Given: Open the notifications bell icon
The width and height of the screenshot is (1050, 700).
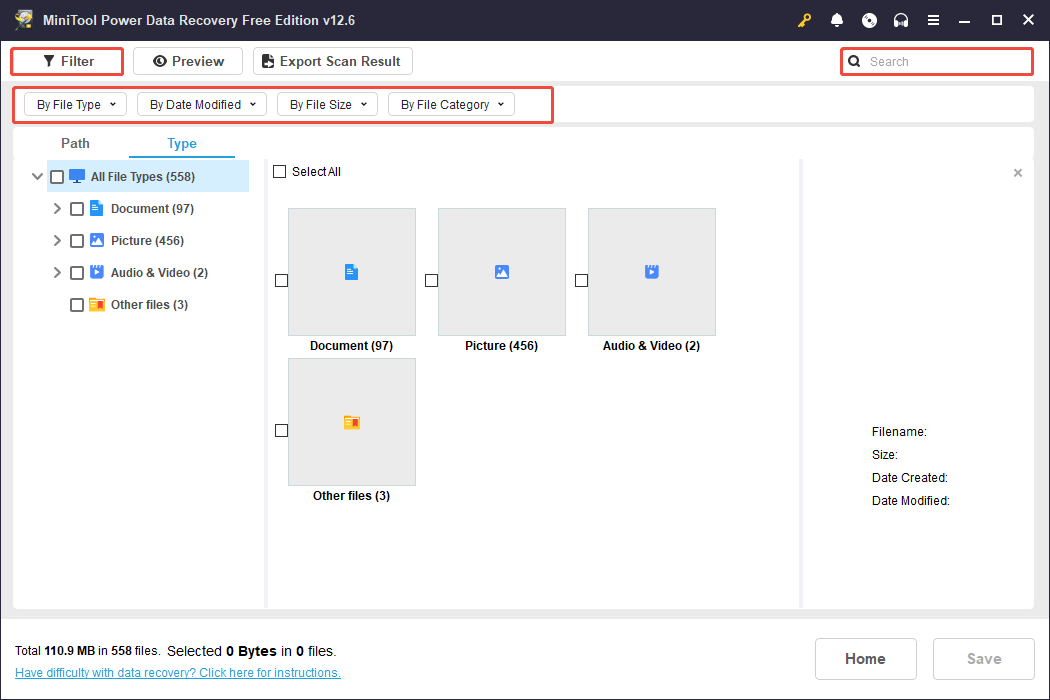Looking at the screenshot, I should (x=837, y=20).
